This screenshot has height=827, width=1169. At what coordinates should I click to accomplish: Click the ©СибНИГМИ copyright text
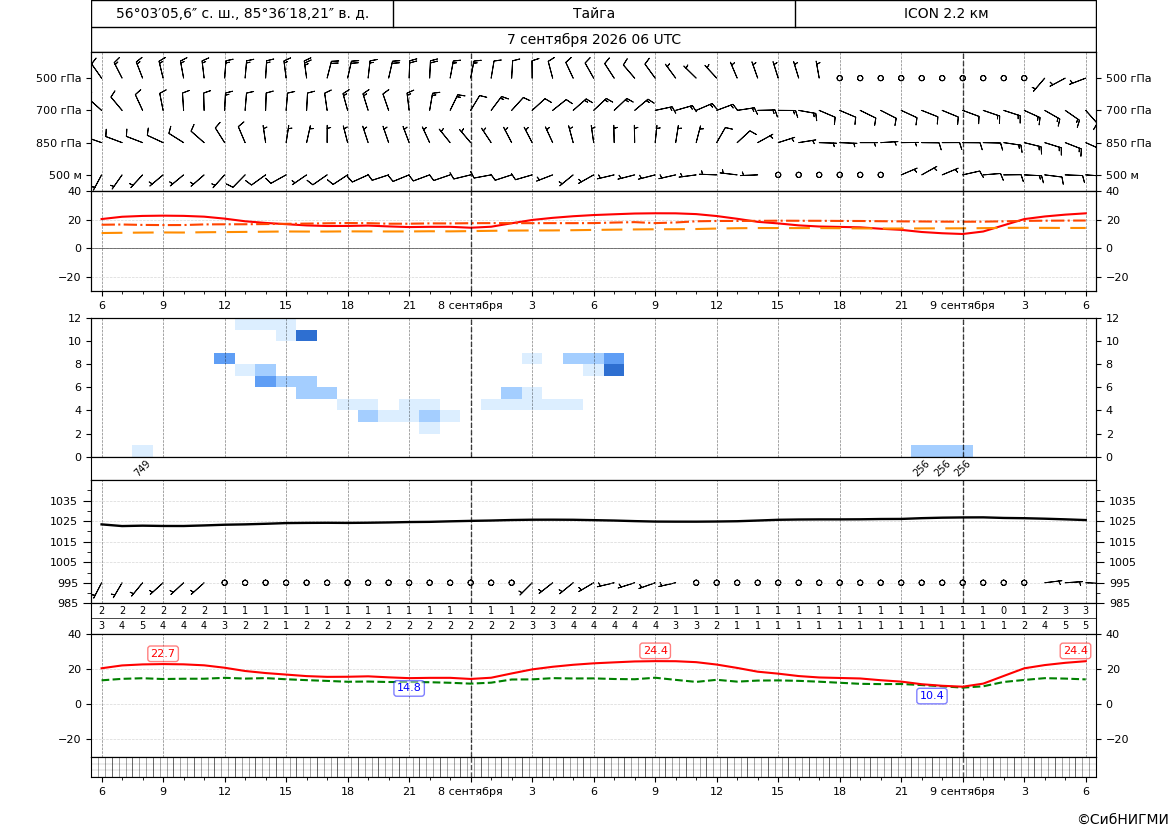click(x=1123, y=820)
